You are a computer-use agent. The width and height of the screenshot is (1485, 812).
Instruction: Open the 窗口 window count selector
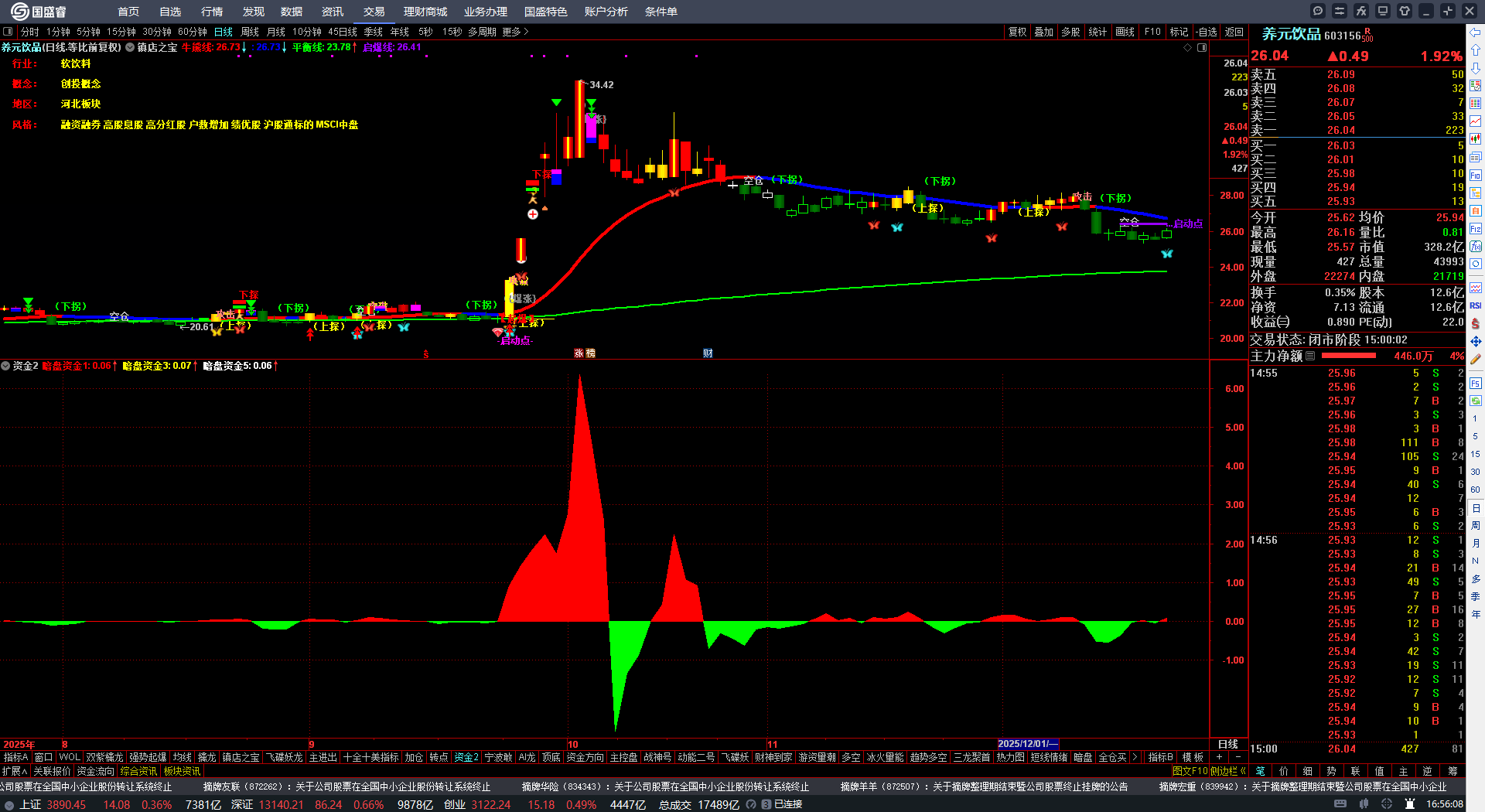point(43,757)
